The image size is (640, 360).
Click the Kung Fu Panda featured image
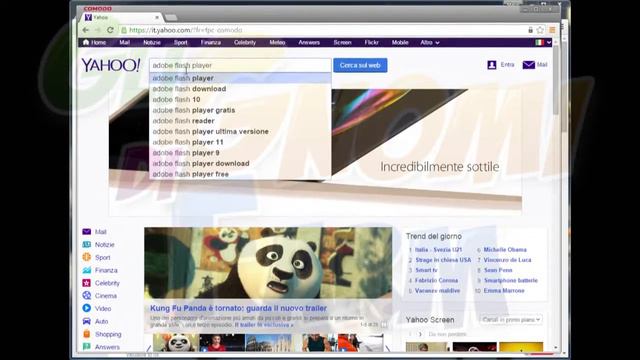[x=268, y=263]
